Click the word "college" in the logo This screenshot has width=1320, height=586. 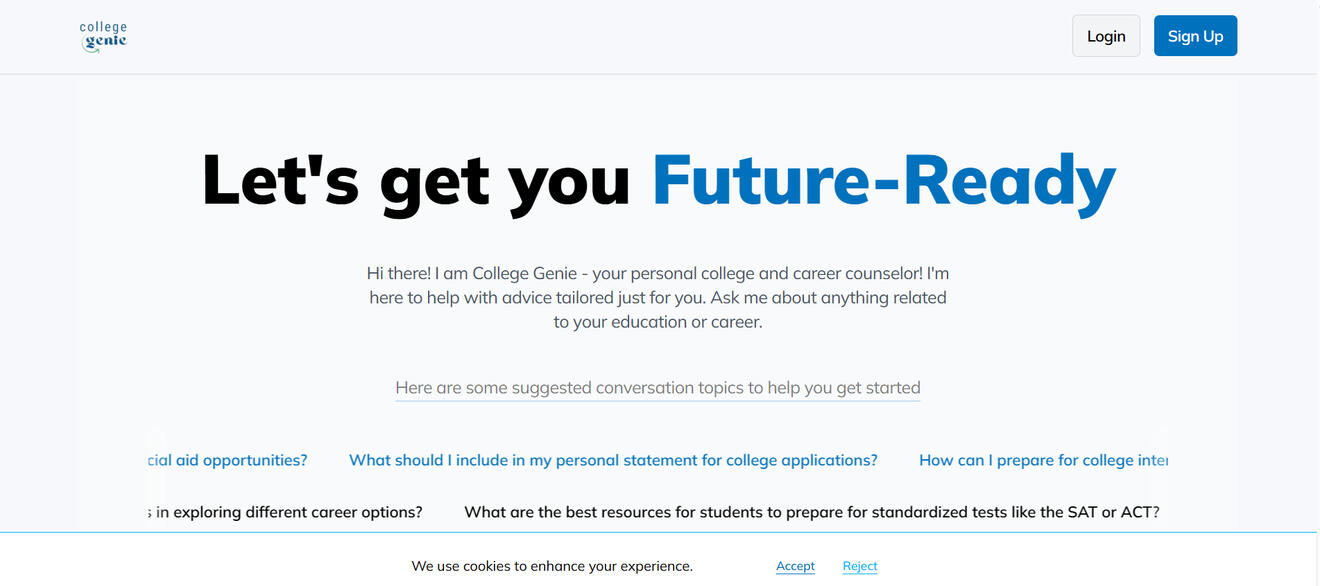[x=103, y=27]
